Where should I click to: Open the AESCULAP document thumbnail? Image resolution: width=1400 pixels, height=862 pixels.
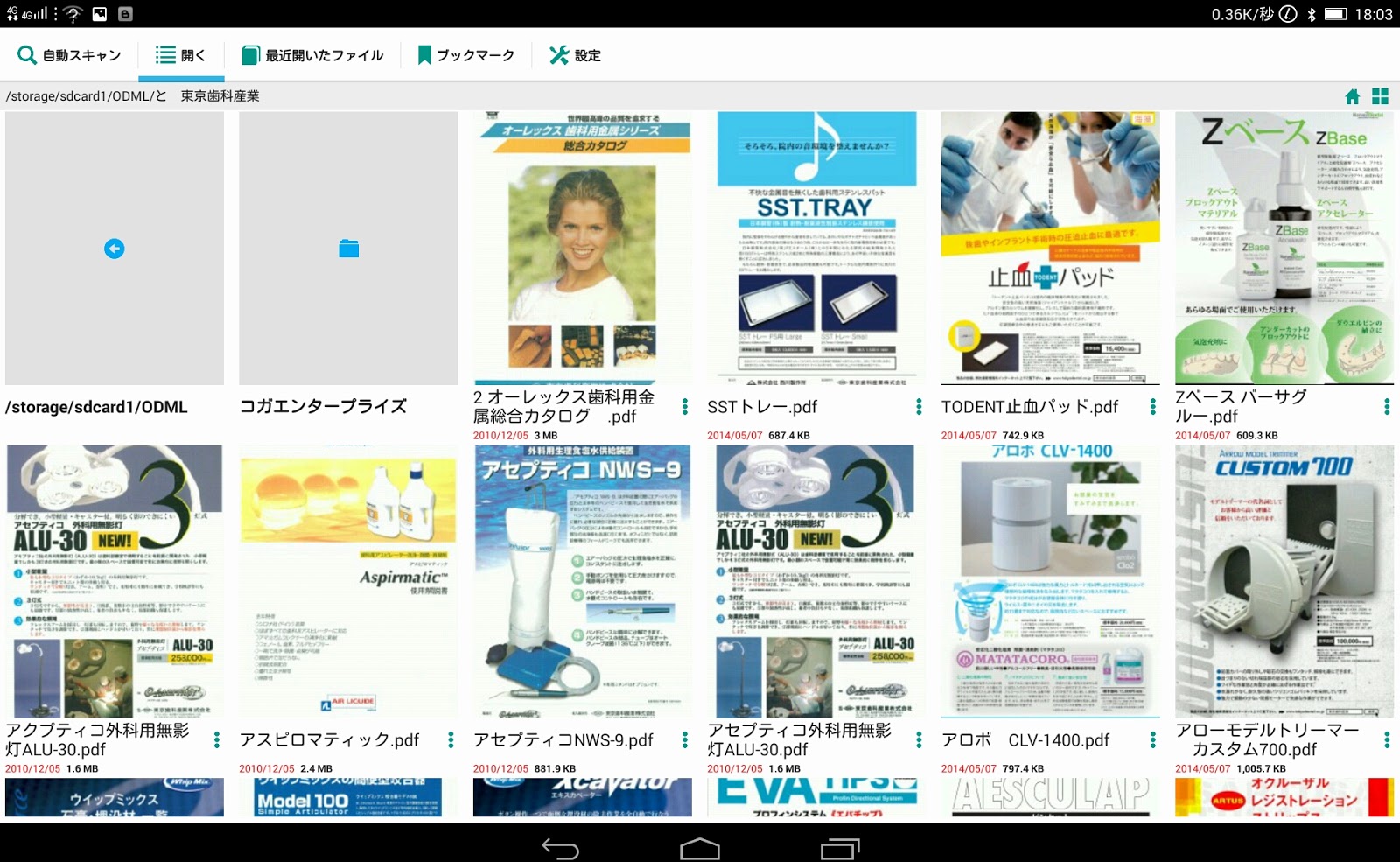pos(1051,797)
